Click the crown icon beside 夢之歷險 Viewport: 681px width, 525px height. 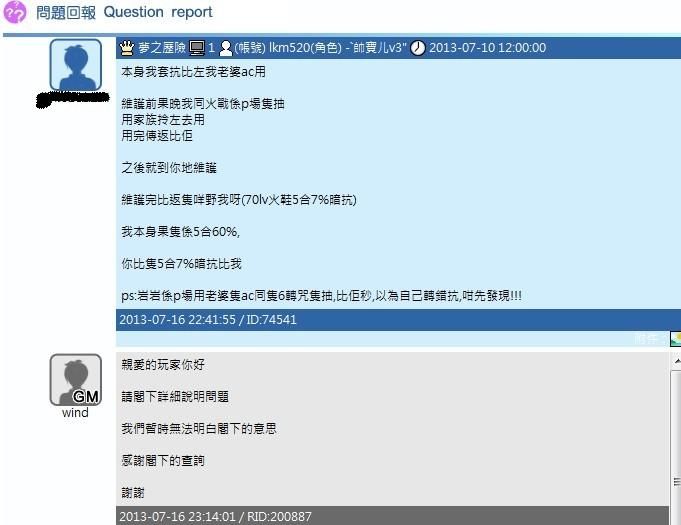click(x=127, y=48)
